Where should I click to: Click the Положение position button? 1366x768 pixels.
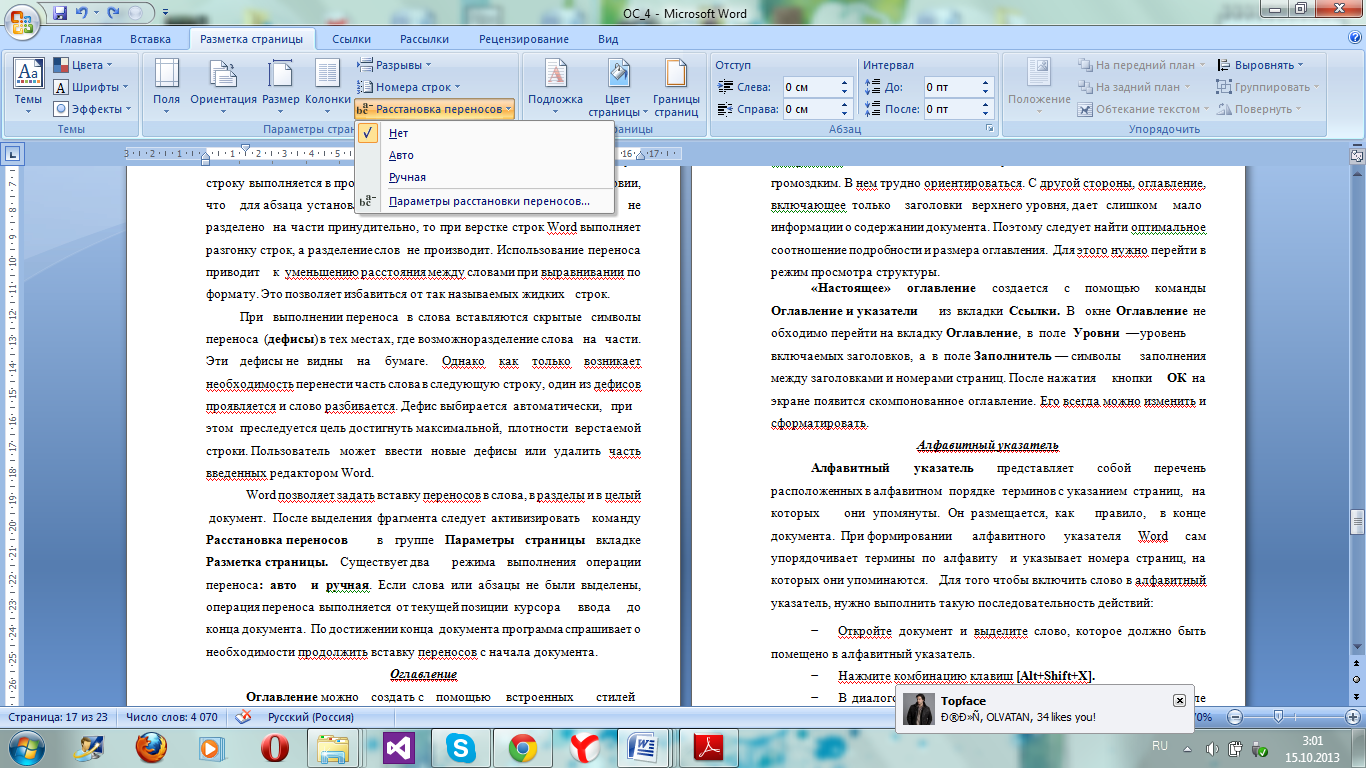point(1039,85)
